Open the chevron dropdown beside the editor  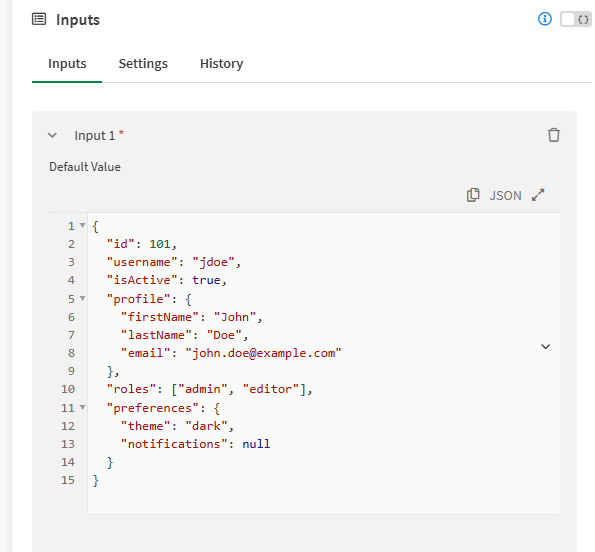pyautogui.click(x=546, y=346)
